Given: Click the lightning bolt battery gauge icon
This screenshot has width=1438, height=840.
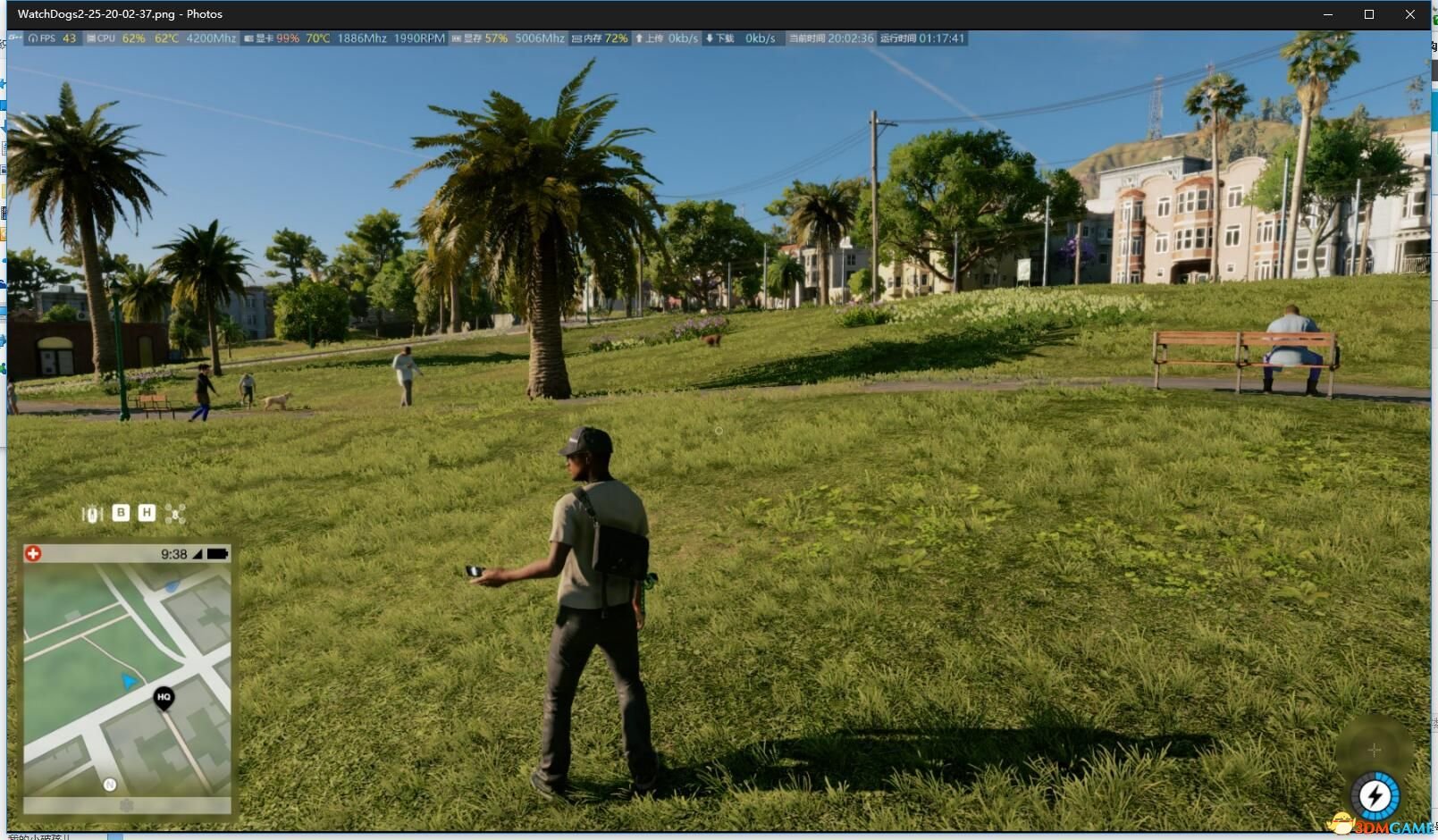Looking at the screenshot, I should pyautogui.click(x=1375, y=796).
